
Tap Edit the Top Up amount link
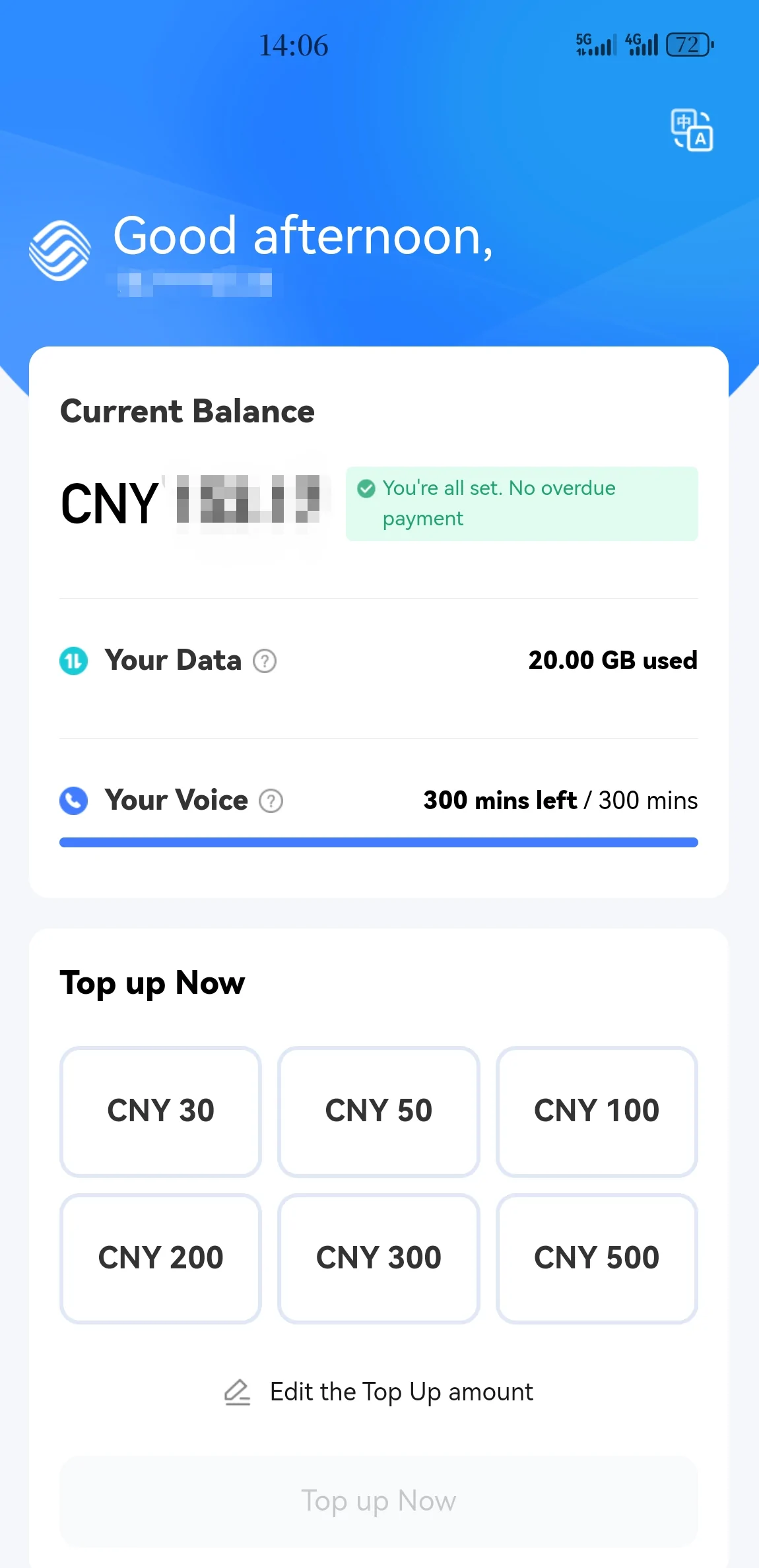tap(401, 1392)
